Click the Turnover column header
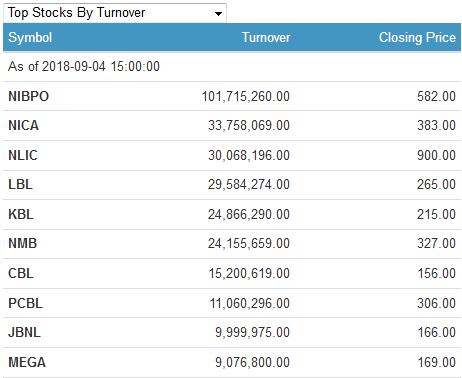462x378 pixels. (x=266, y=37)
